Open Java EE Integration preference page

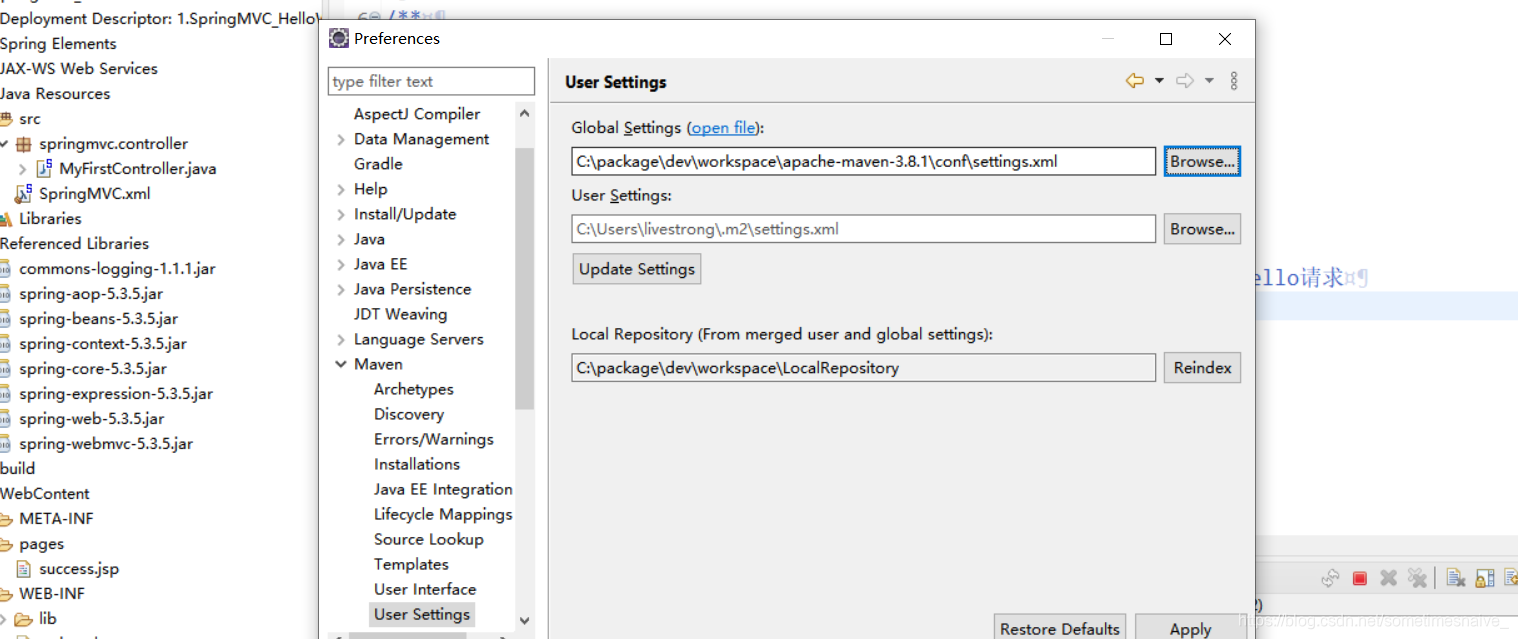[443, 489]
